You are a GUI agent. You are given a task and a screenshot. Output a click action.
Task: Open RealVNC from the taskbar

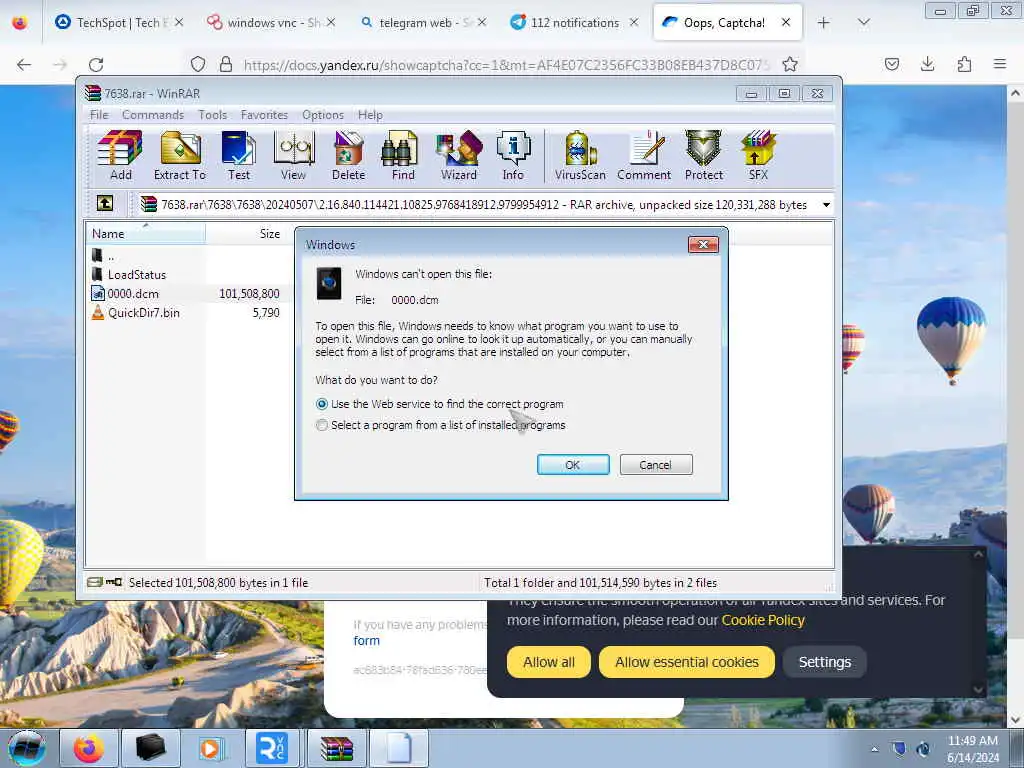(x=272, y=748)
